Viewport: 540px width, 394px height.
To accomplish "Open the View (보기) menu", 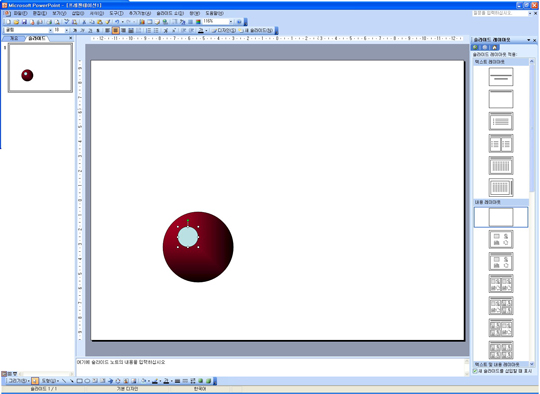I will click(x=59, y=13).
